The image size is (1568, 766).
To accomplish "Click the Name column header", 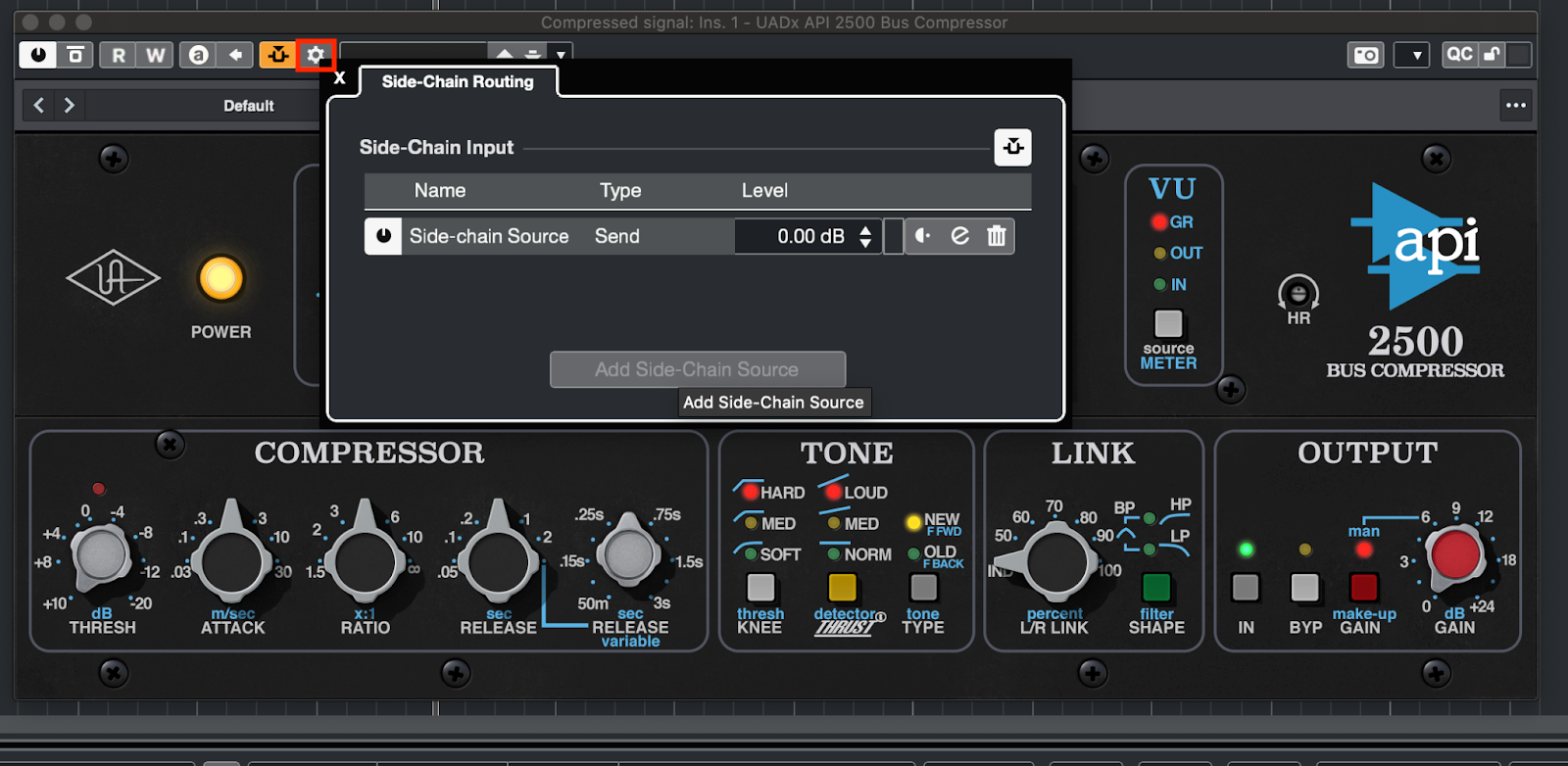I will (x=440, y=190).
